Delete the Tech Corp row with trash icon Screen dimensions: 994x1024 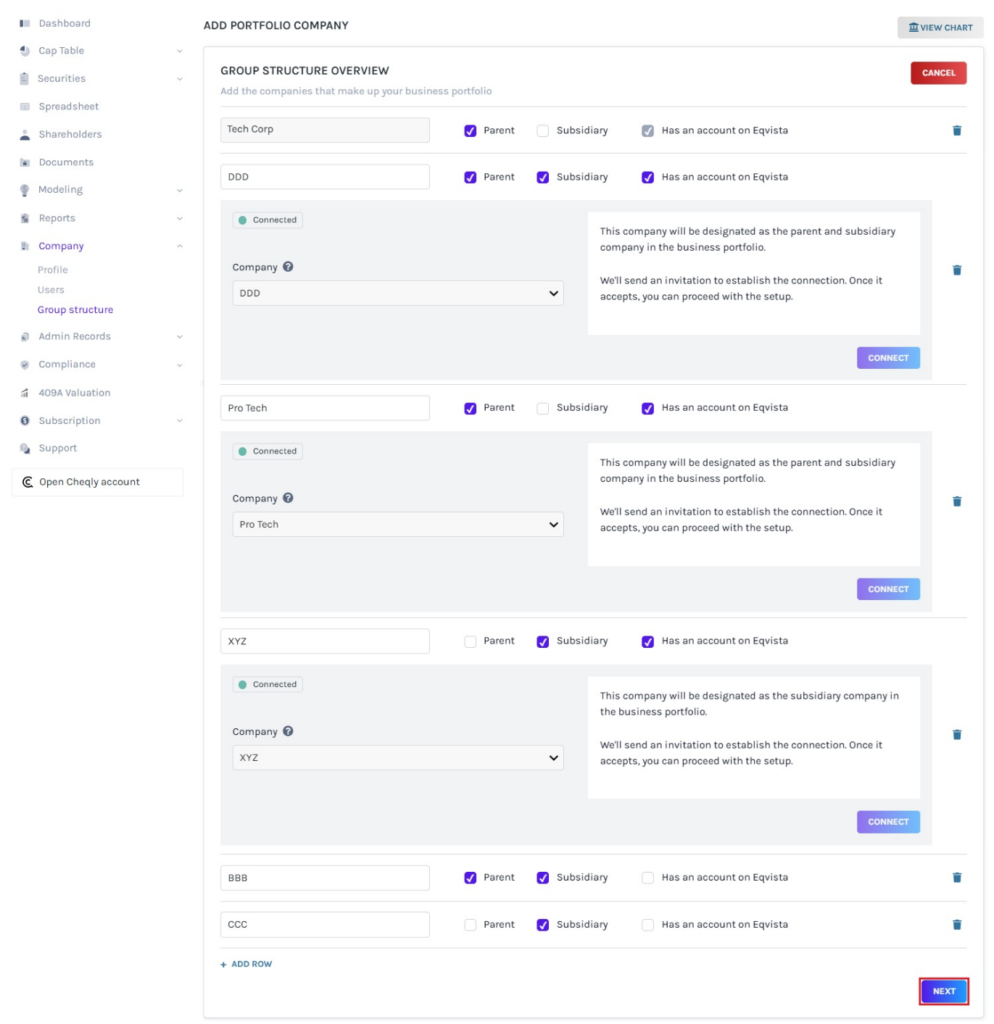956,130
